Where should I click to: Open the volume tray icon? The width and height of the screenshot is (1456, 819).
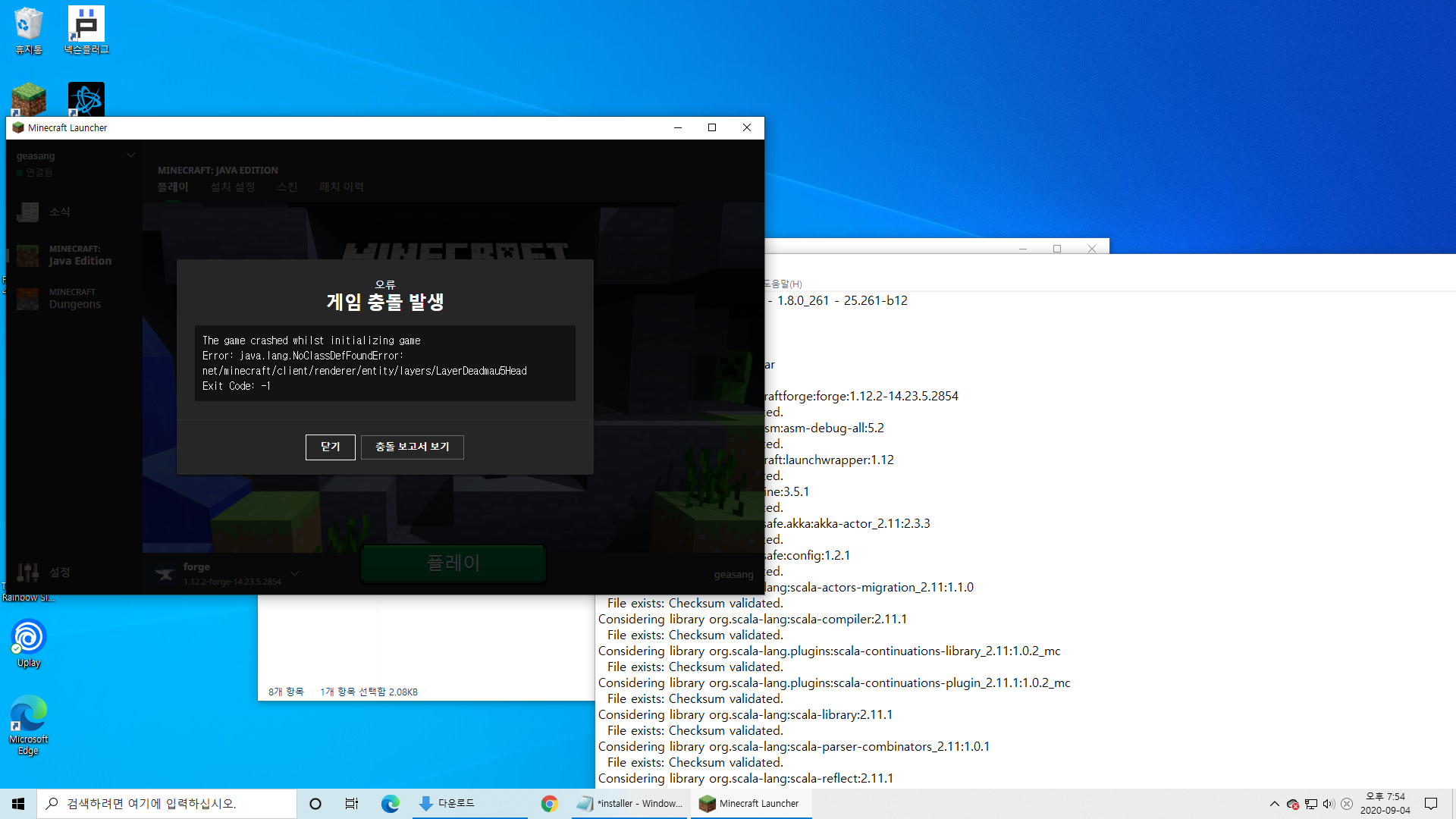1329,804
